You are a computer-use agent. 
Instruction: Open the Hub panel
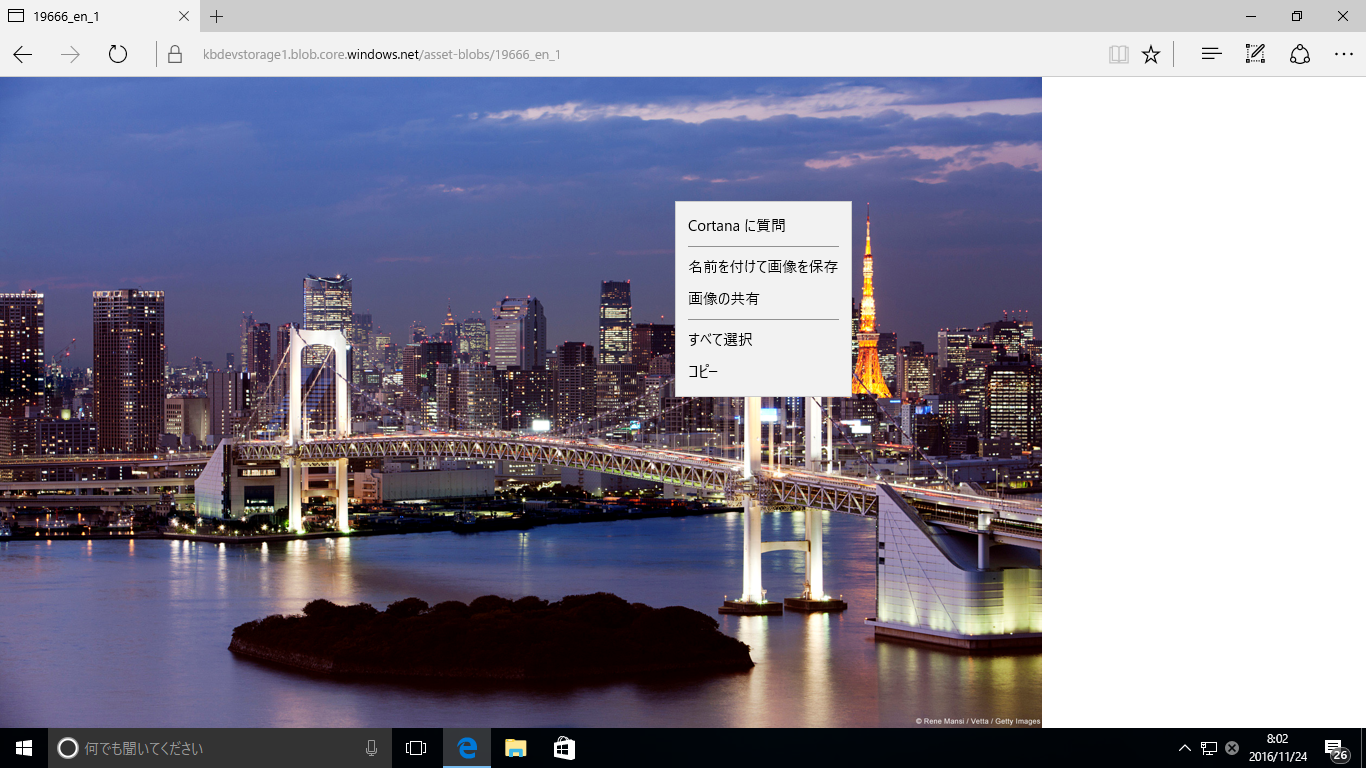[1210, 54]
